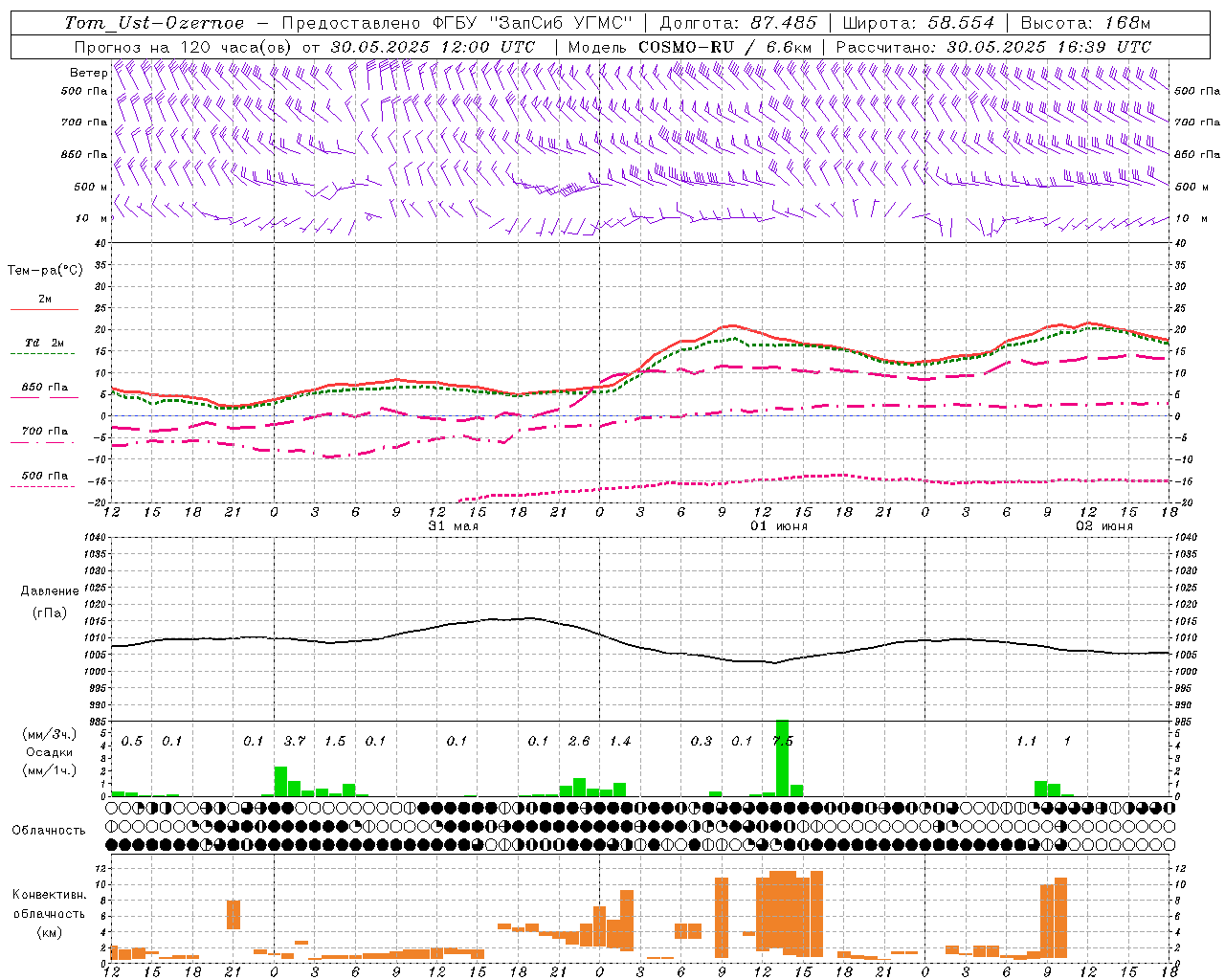Click the Конвективн. convective cloud label

49,895
